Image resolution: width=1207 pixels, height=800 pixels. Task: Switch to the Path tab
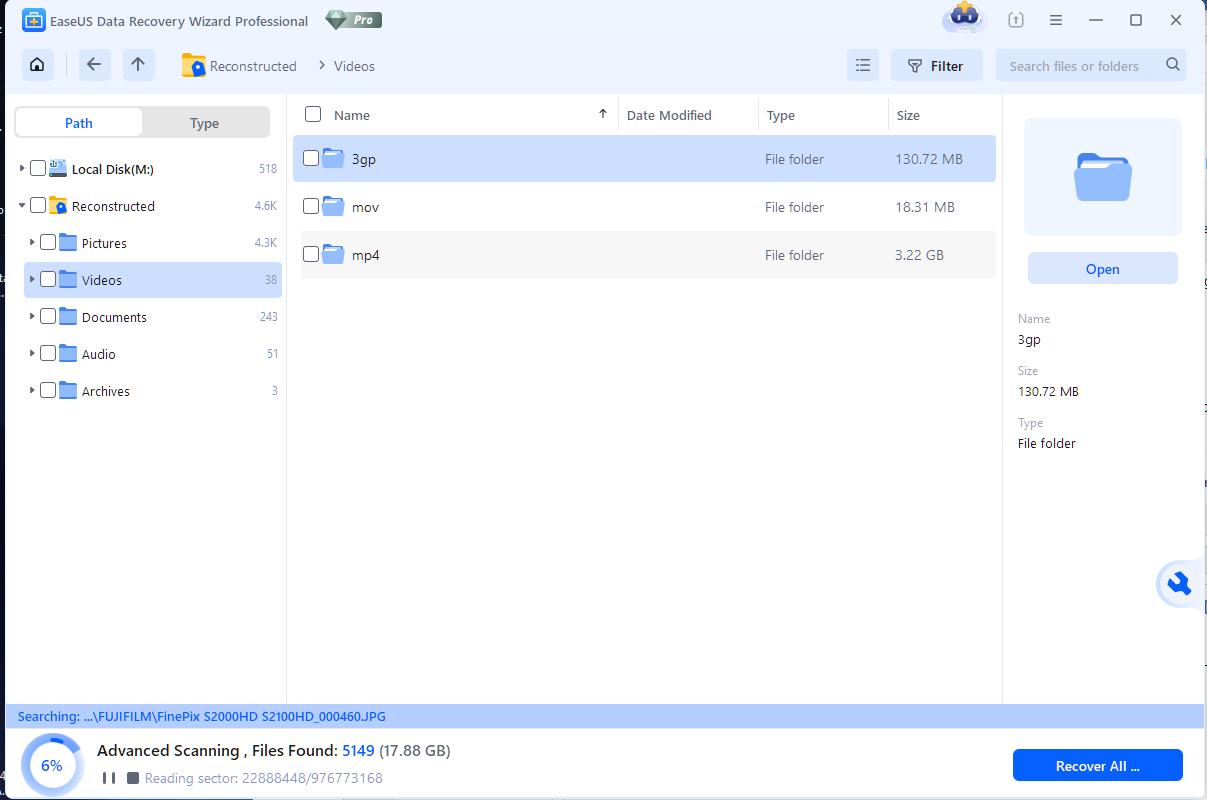click(79, 123)
